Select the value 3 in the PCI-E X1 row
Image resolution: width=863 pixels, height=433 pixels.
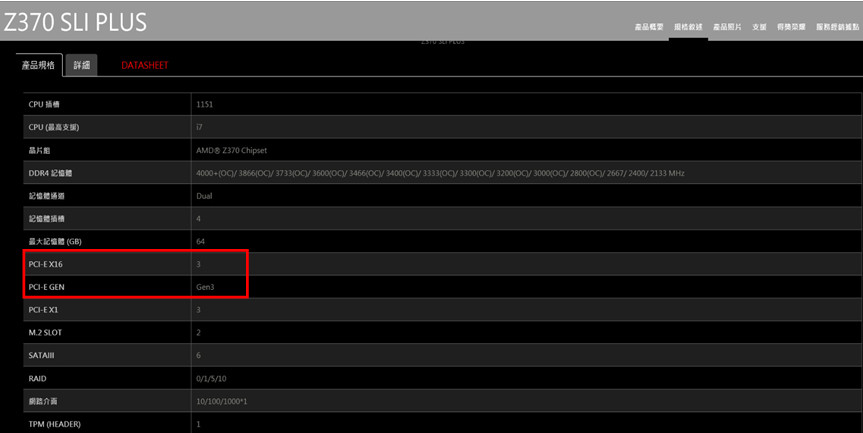(199, 310)
